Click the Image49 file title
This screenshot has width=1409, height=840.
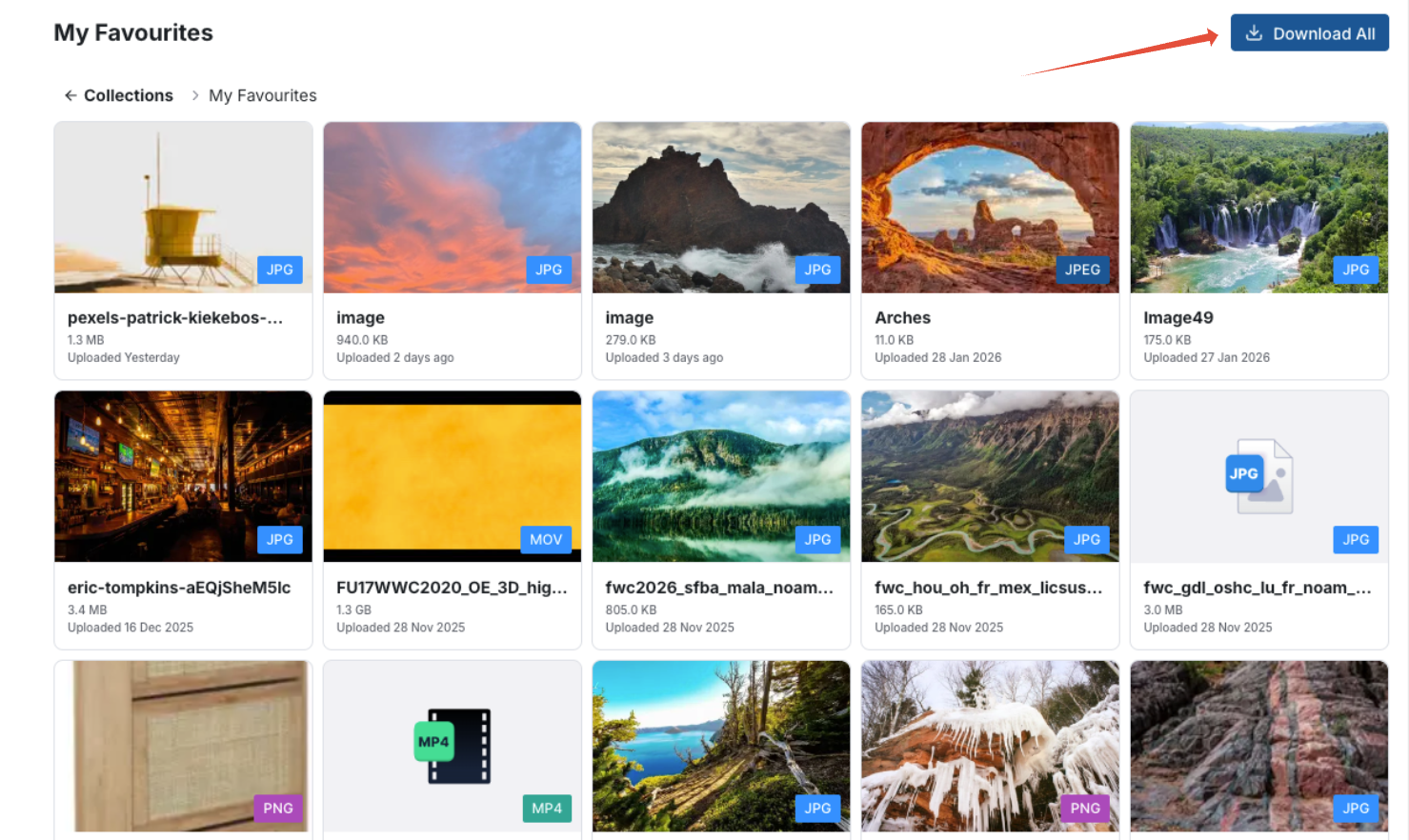click(1178, 318)
